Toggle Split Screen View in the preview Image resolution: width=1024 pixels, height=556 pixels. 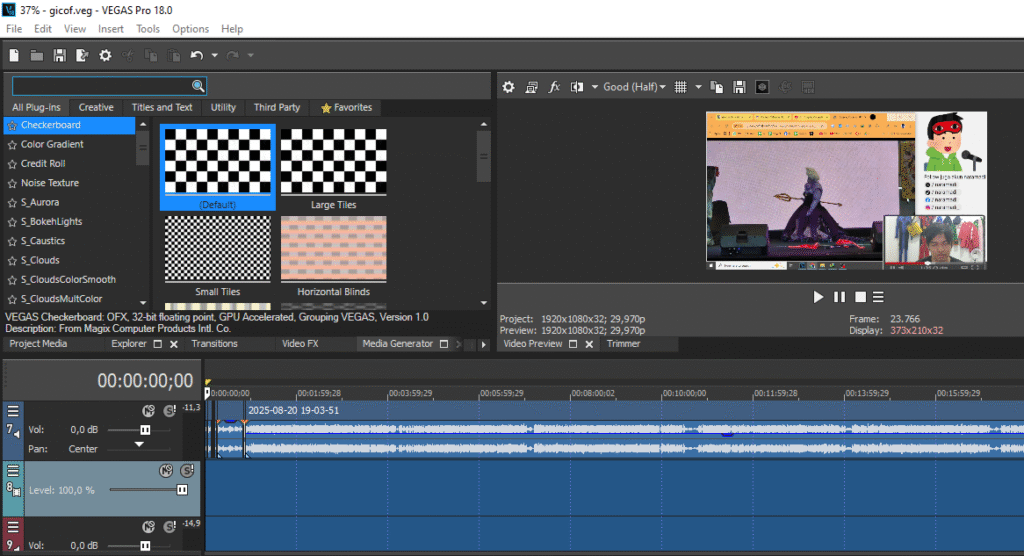pos(577,87)
